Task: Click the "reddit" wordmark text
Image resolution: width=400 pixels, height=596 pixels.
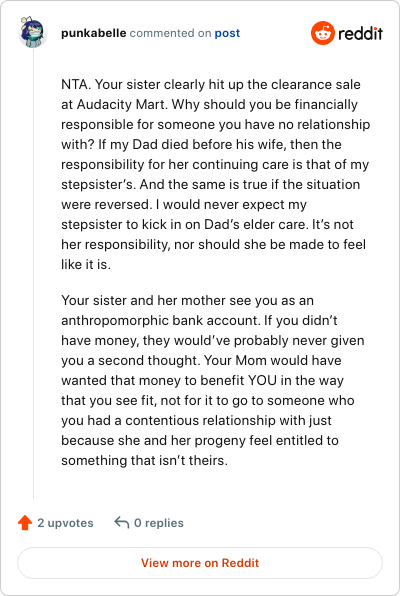Action: pos(360,33)
